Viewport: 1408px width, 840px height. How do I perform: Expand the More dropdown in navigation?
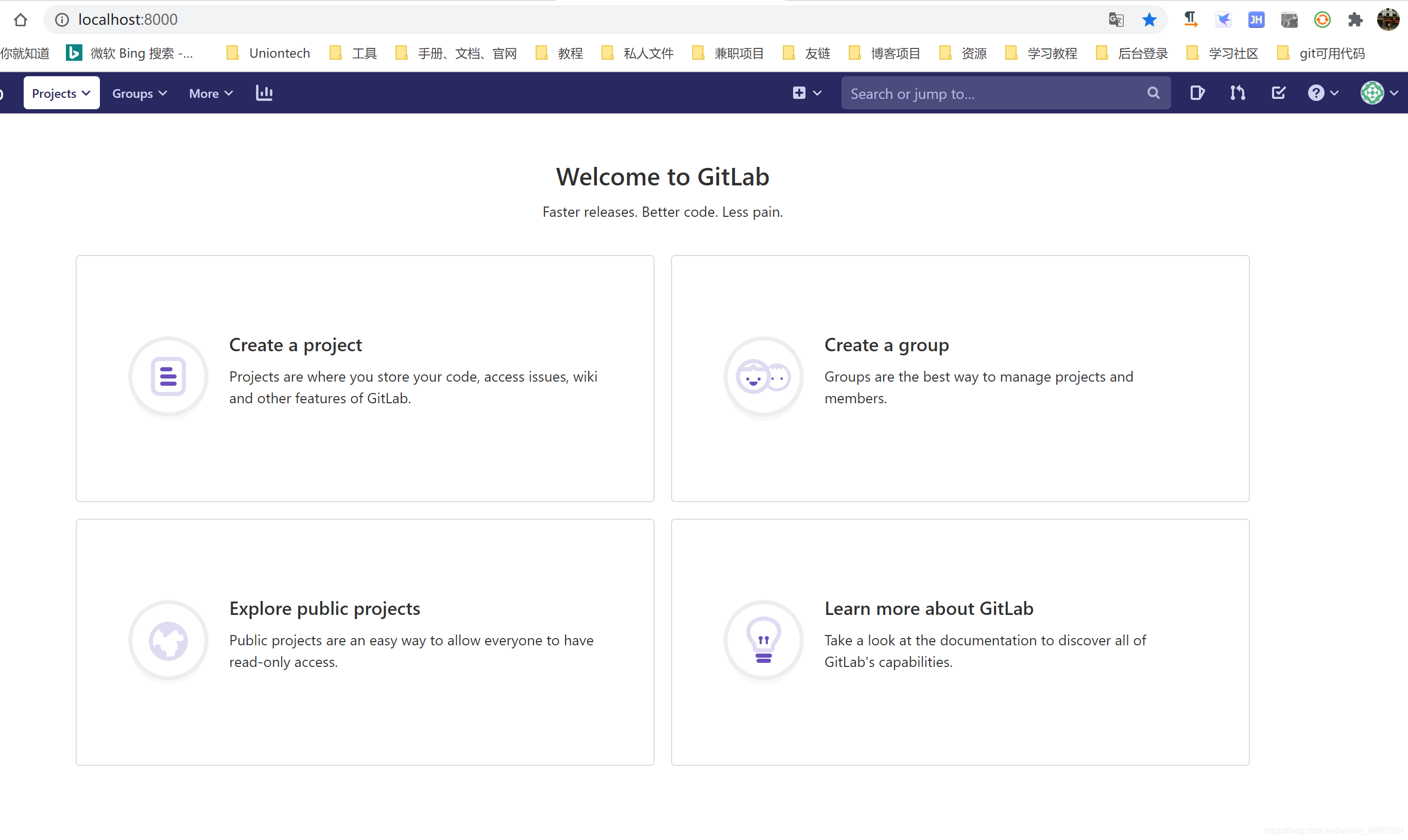pos(210,93)
